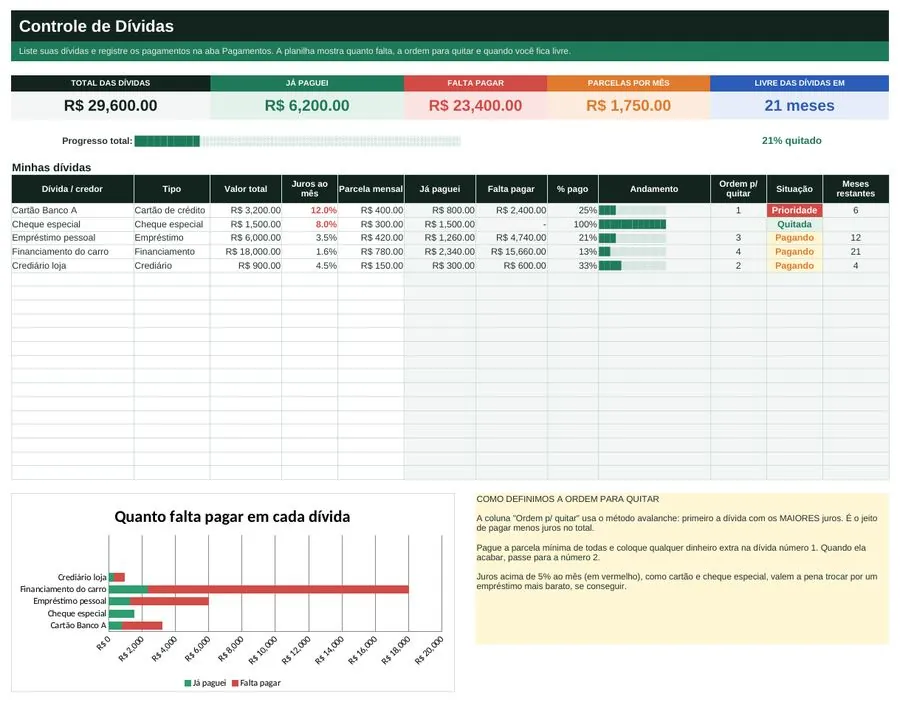Select the 'Cartão Banco A' debt cell

click(x=72, y=211)
